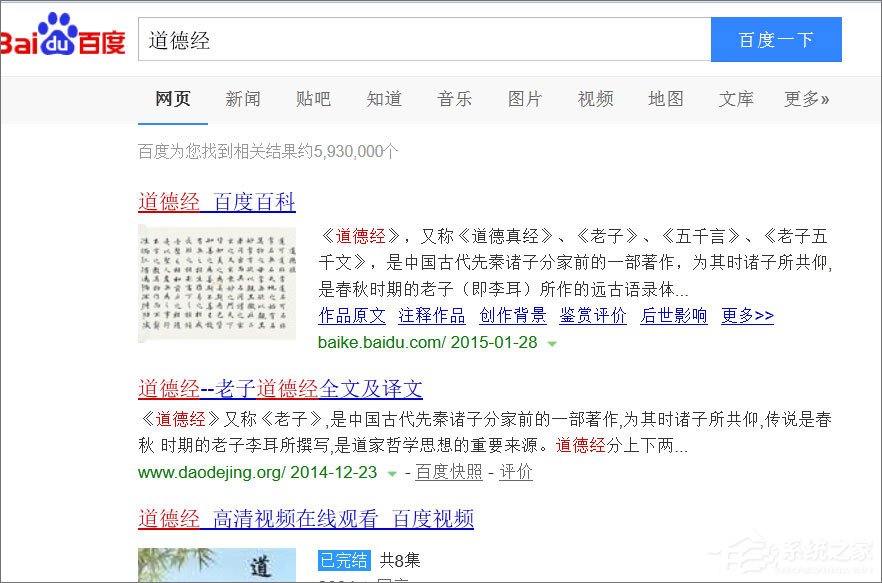The image size is (882, 583).
Task: Open the 百度快照 cached link
Action: click(x=449, y=472)
